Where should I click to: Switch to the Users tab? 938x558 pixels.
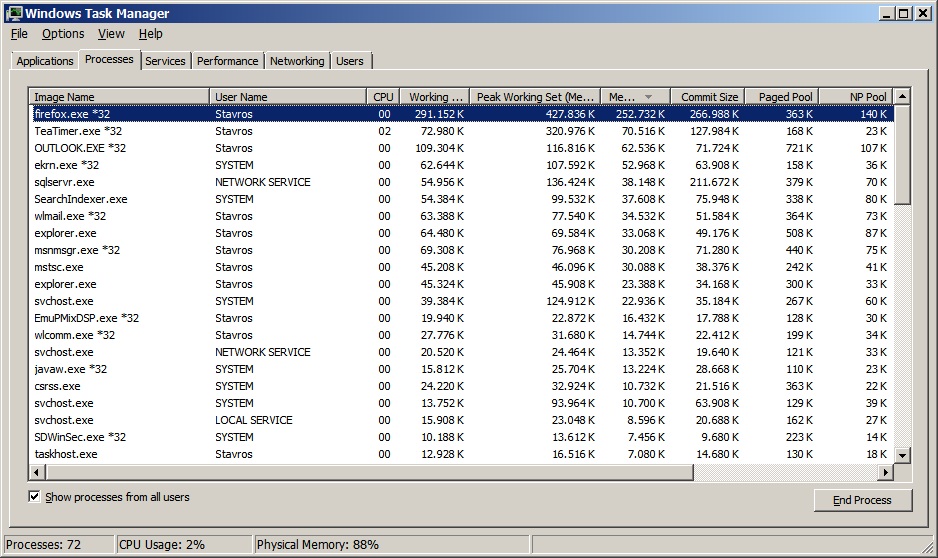[350, 61]
